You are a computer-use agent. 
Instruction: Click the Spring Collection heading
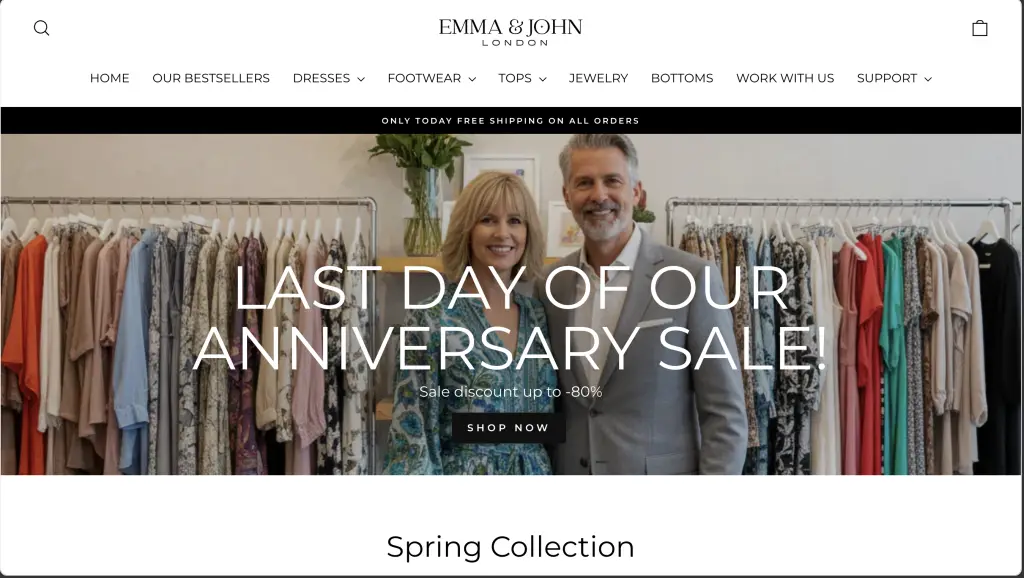pyautogui.click(x=510, y=547)
